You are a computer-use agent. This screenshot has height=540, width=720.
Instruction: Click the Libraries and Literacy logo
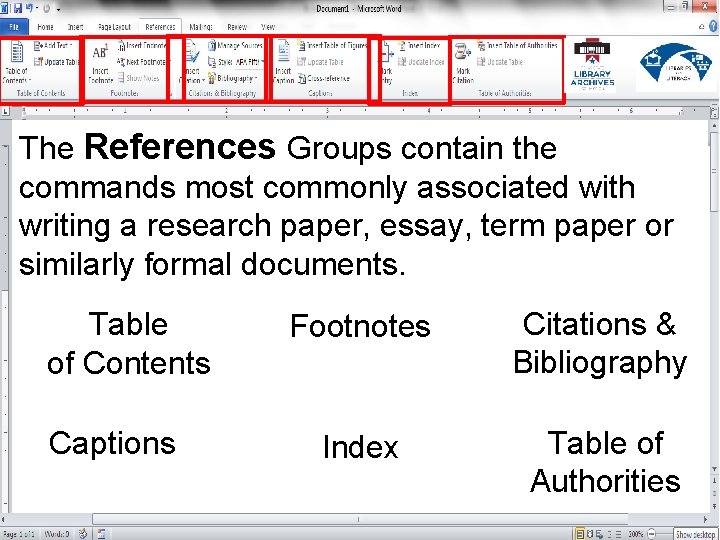click(678, 63)
